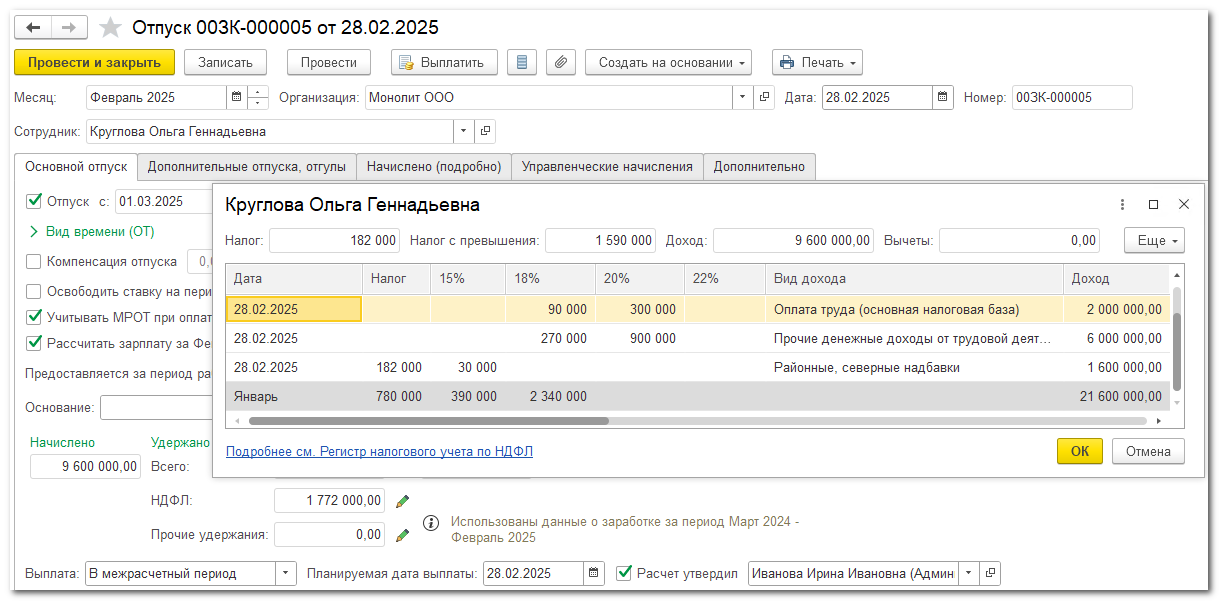Screen dimensions: 1219x601
Task: Click the horizontal scrollbar in the tax table
Action: (x=428, y=421)
